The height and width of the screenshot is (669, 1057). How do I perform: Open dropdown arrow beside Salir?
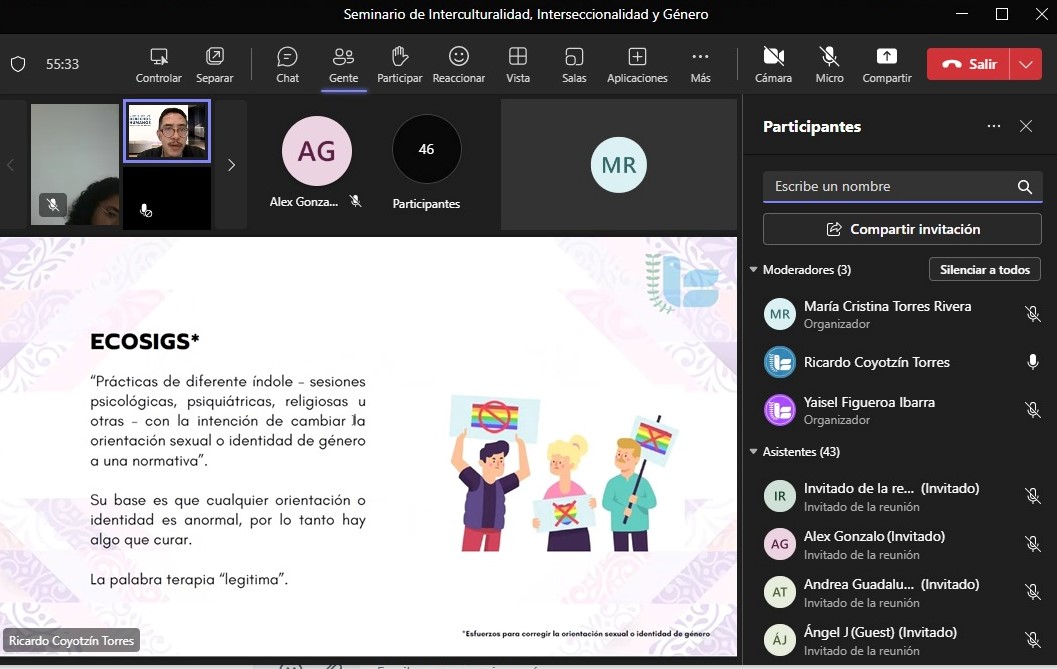pos(1026,64)
